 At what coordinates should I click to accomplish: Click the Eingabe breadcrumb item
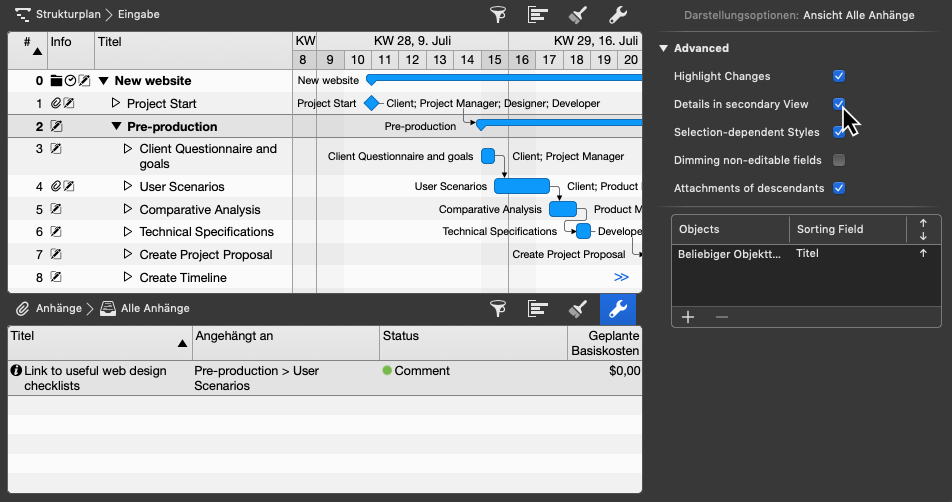(x=138, y=15)
